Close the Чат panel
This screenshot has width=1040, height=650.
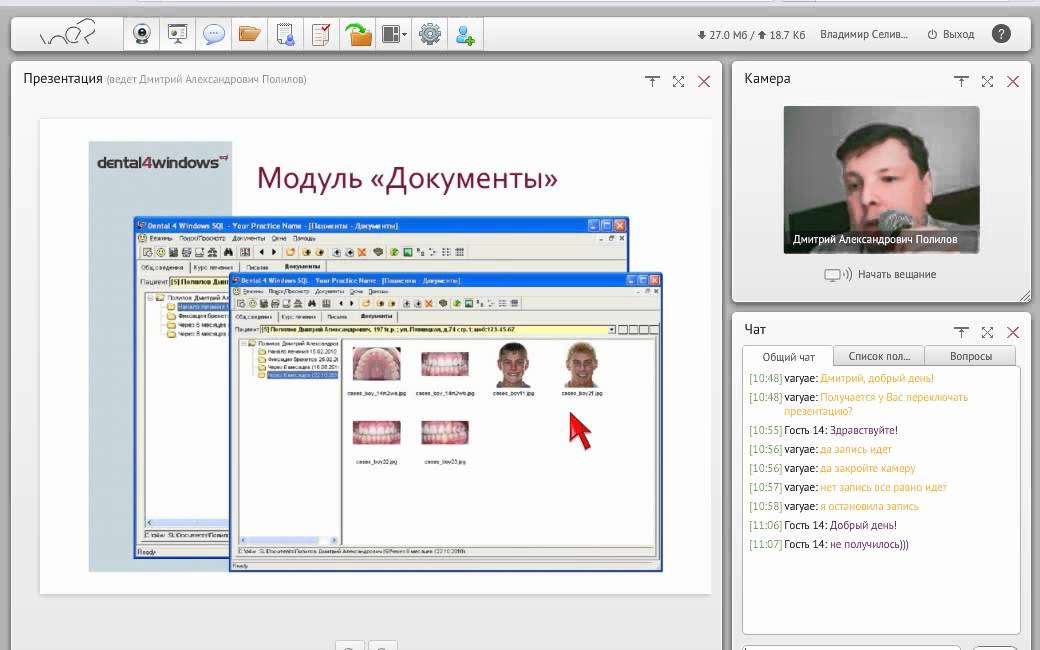click(1013, 332)
